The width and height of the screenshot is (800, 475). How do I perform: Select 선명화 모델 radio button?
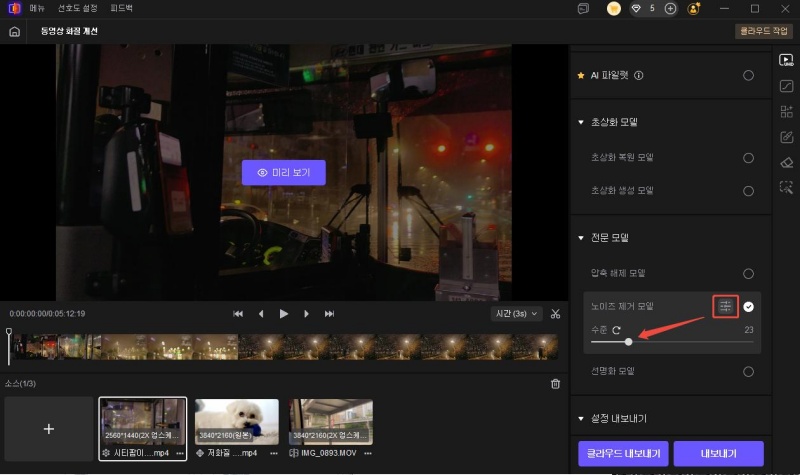click(748, 371)
